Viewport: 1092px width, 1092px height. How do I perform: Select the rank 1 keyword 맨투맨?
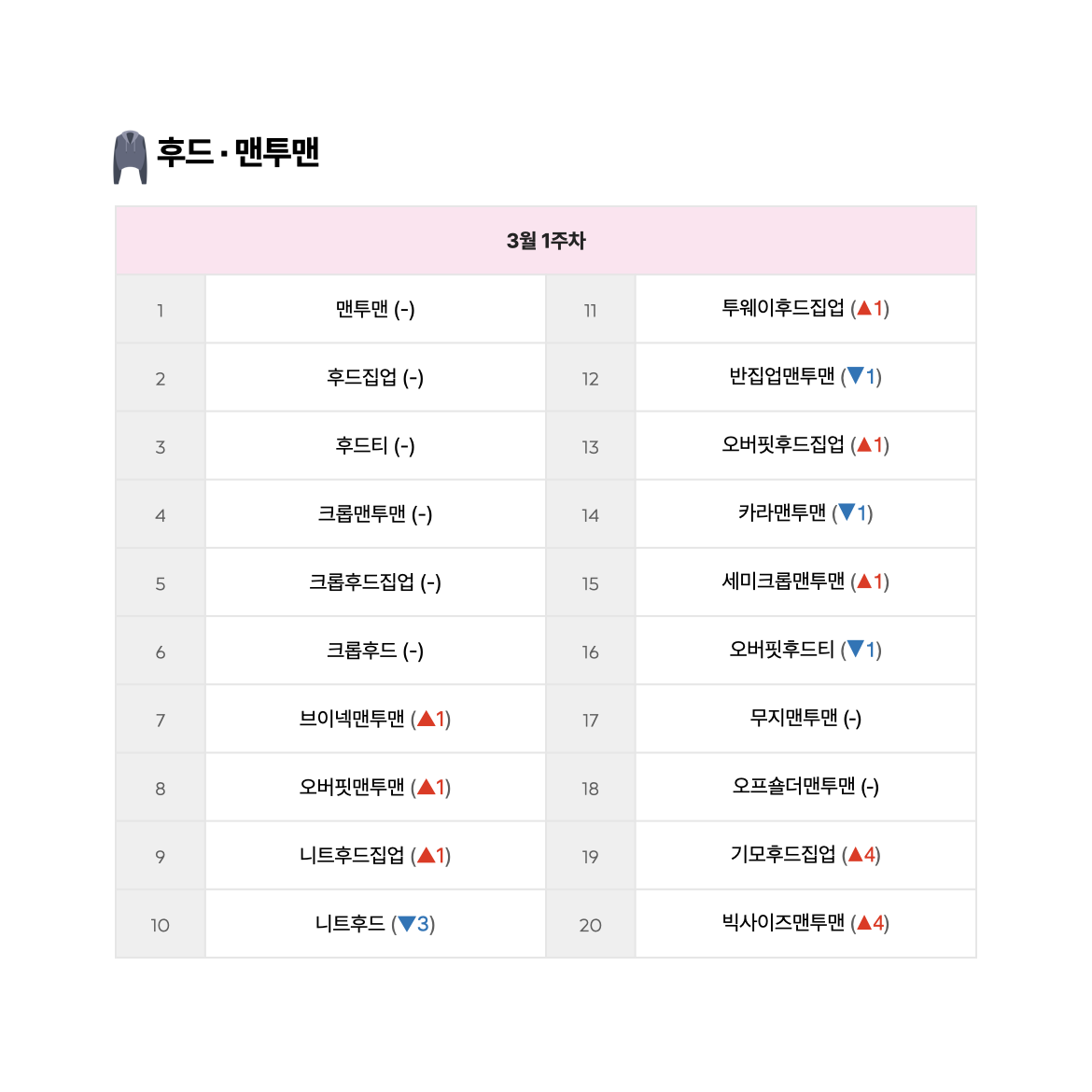point(361,309)
